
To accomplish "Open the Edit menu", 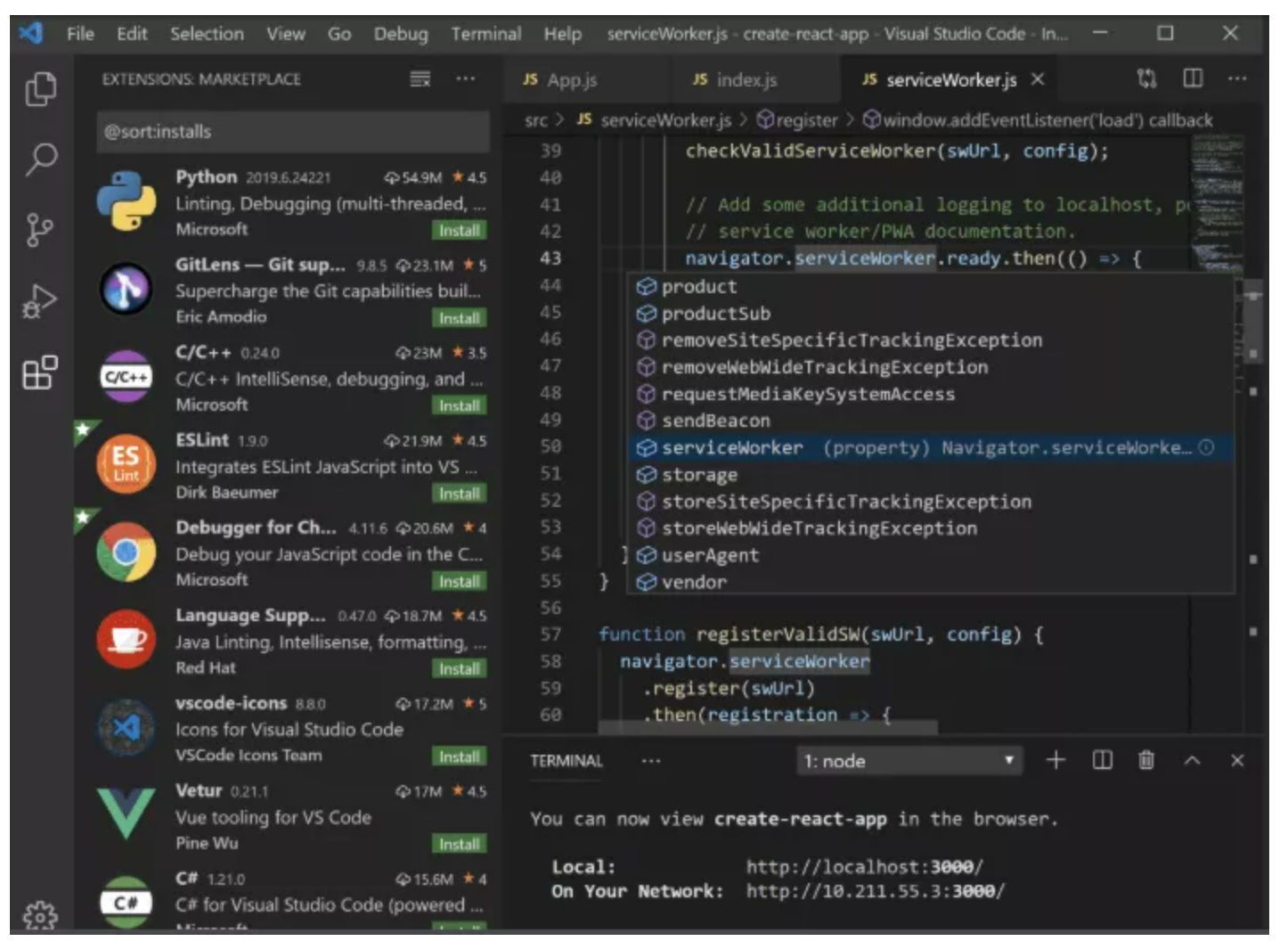I will [x=132, y=34].
